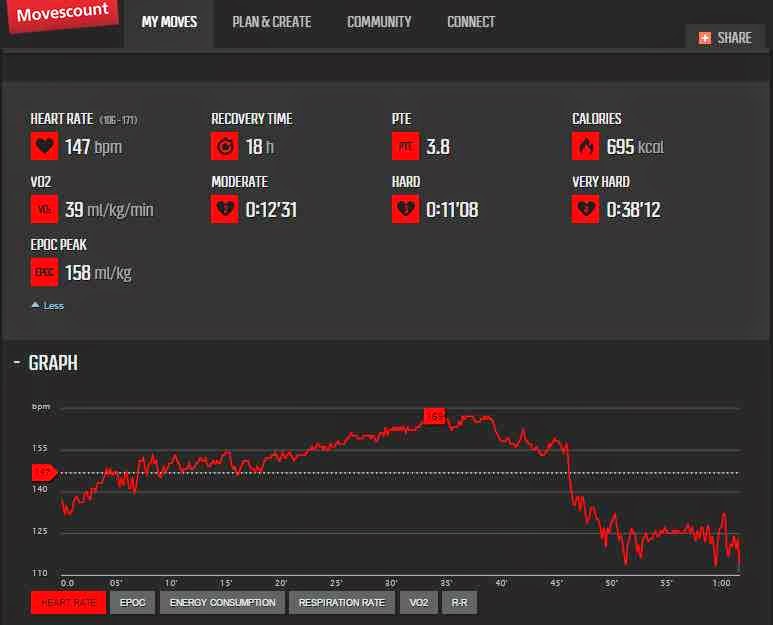
Task: Click the 3.8 PTE value
Action: (438, 146)
